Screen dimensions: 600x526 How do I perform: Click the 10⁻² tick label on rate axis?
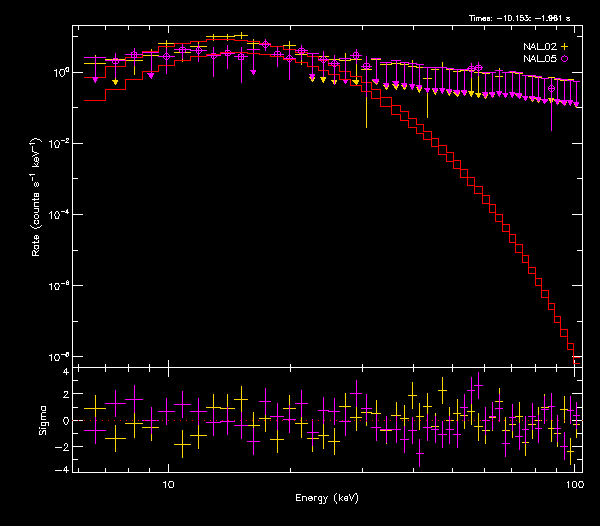click(x=59, y=144)
